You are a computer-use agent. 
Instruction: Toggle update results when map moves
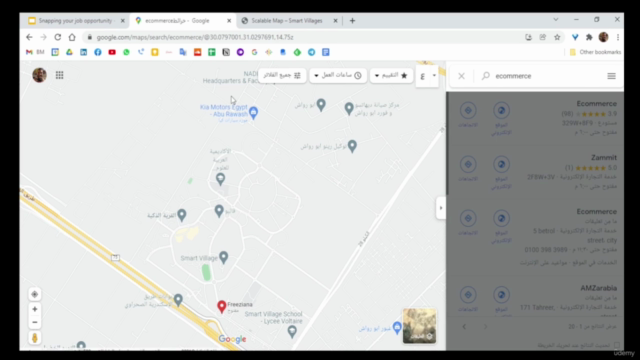pyautogui.click(x=617, y=345)
